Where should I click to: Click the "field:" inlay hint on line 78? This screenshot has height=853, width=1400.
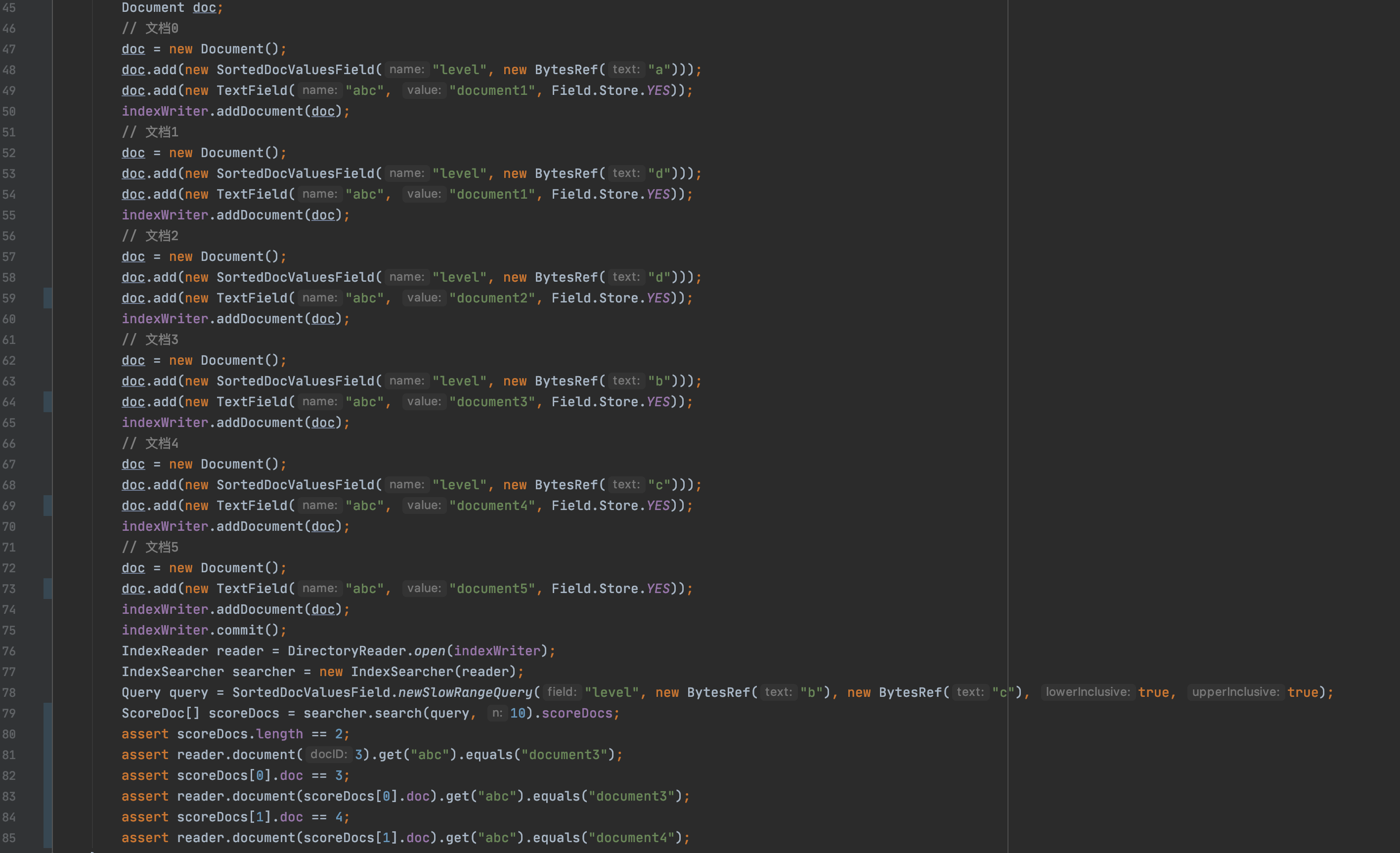[x=562, y=692]
